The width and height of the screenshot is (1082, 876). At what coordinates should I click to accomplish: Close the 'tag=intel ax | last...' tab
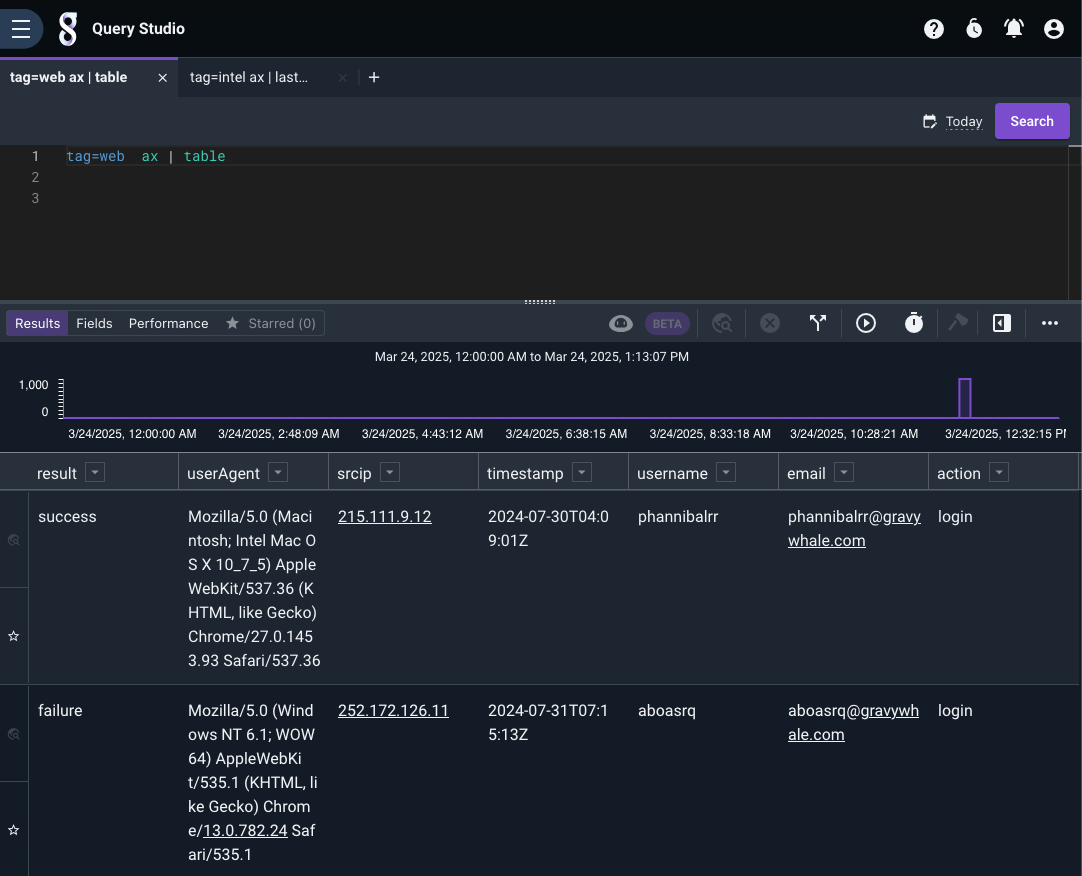(x=342, y=78)
